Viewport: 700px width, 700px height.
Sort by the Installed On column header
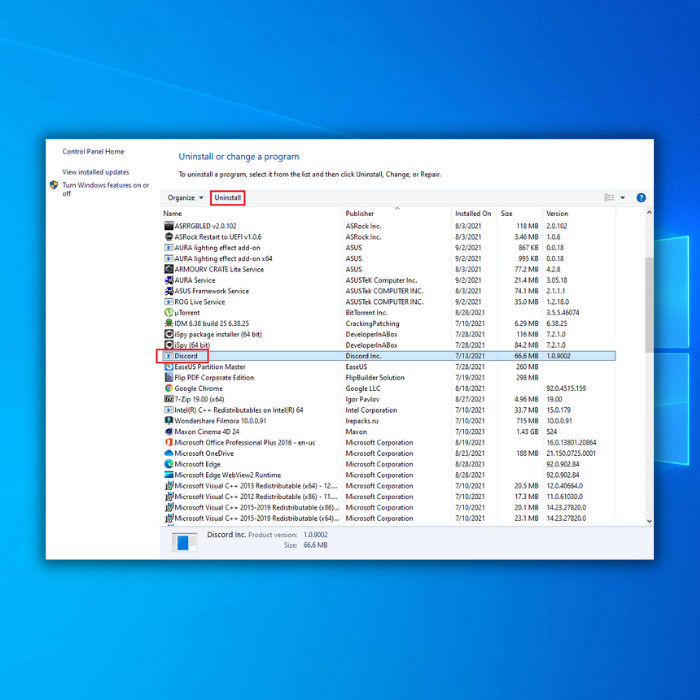coord(475,213)
